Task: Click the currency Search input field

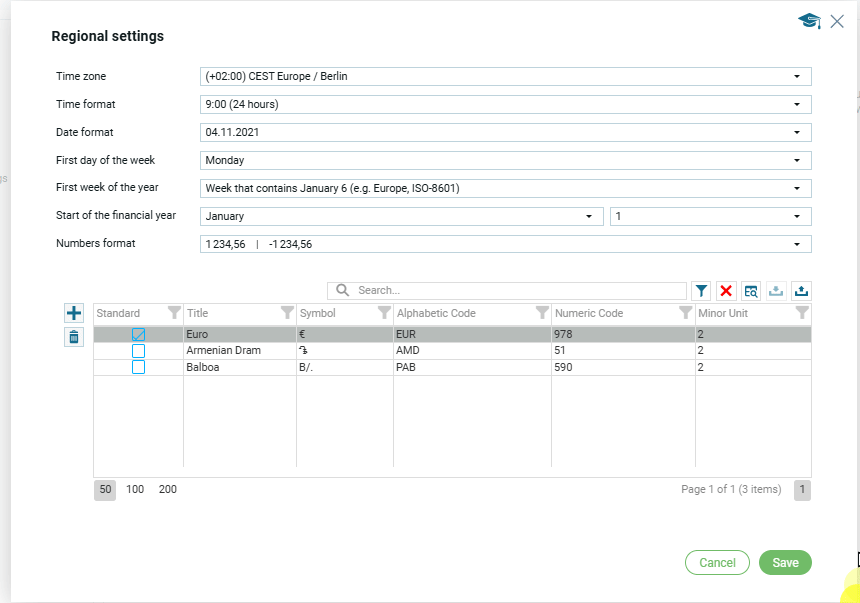Action: (515, 290)
